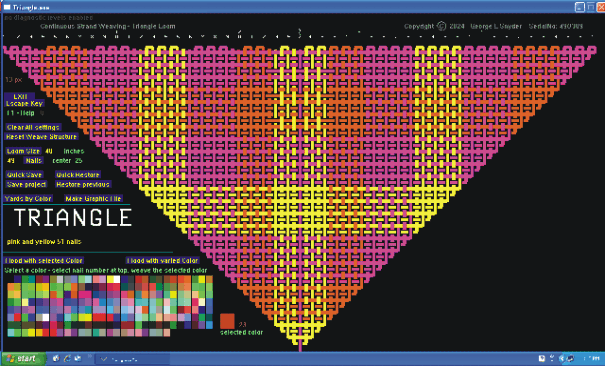Click Flood with selected Color
Image resolution: width=605 pixels, height=366 pixels.
pos(44,261)
